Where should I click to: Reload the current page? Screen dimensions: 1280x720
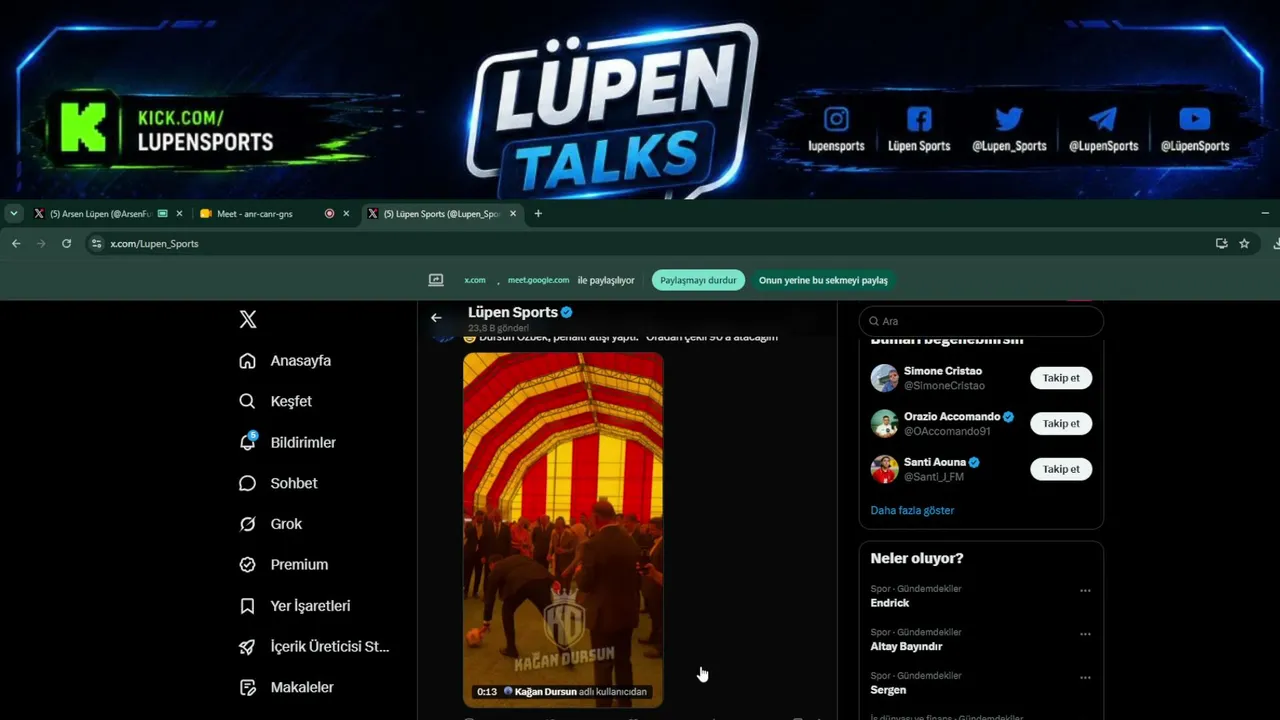point(66,243)
